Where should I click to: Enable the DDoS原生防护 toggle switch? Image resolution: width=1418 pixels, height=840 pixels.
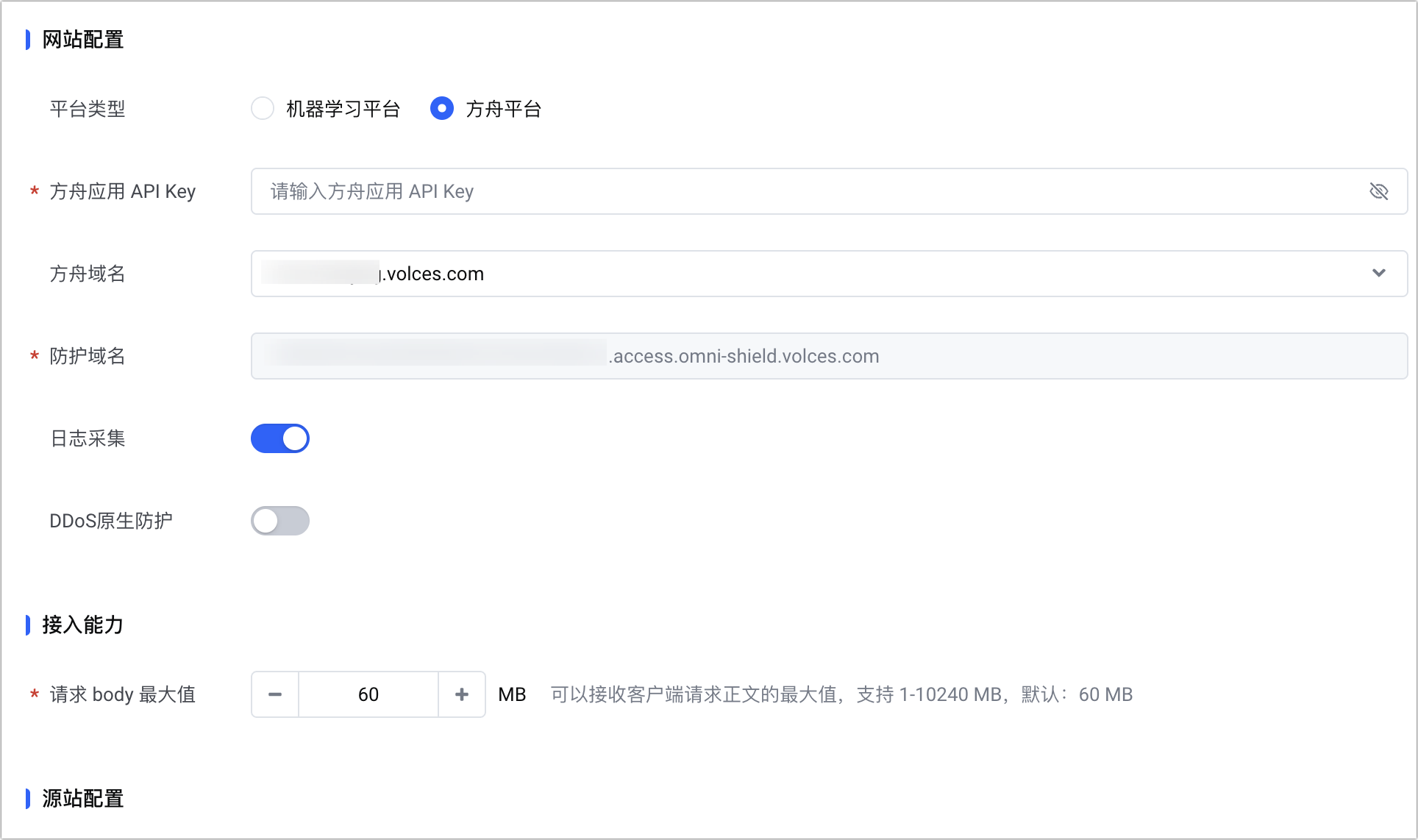pyautogui.click(x=280, y=521)
